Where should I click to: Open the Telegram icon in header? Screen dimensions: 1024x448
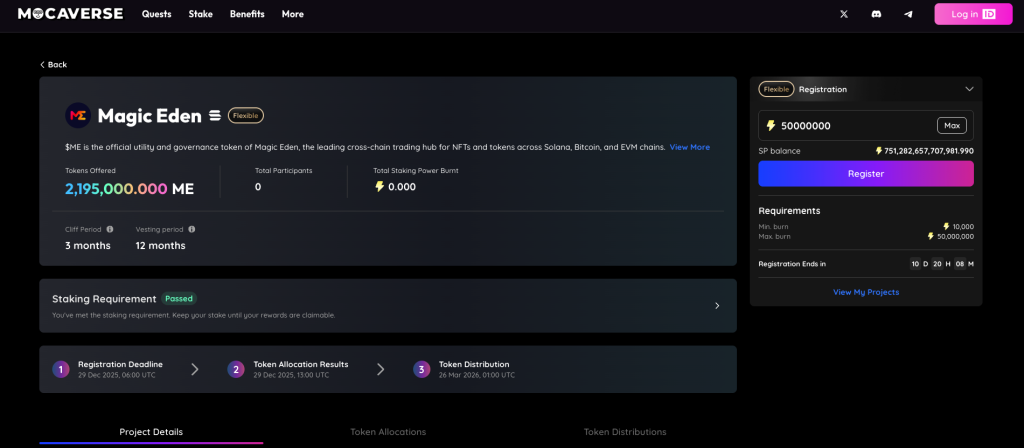[908, 14]
